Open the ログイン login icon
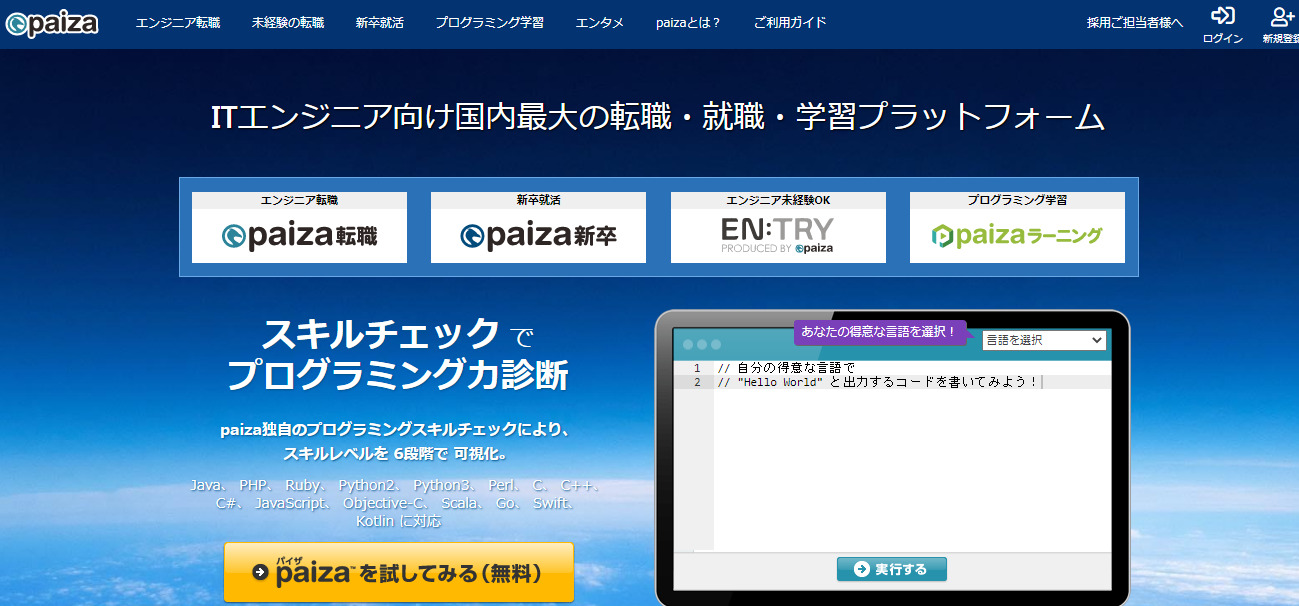1299x606 pixels. (x=1222, y=25)
